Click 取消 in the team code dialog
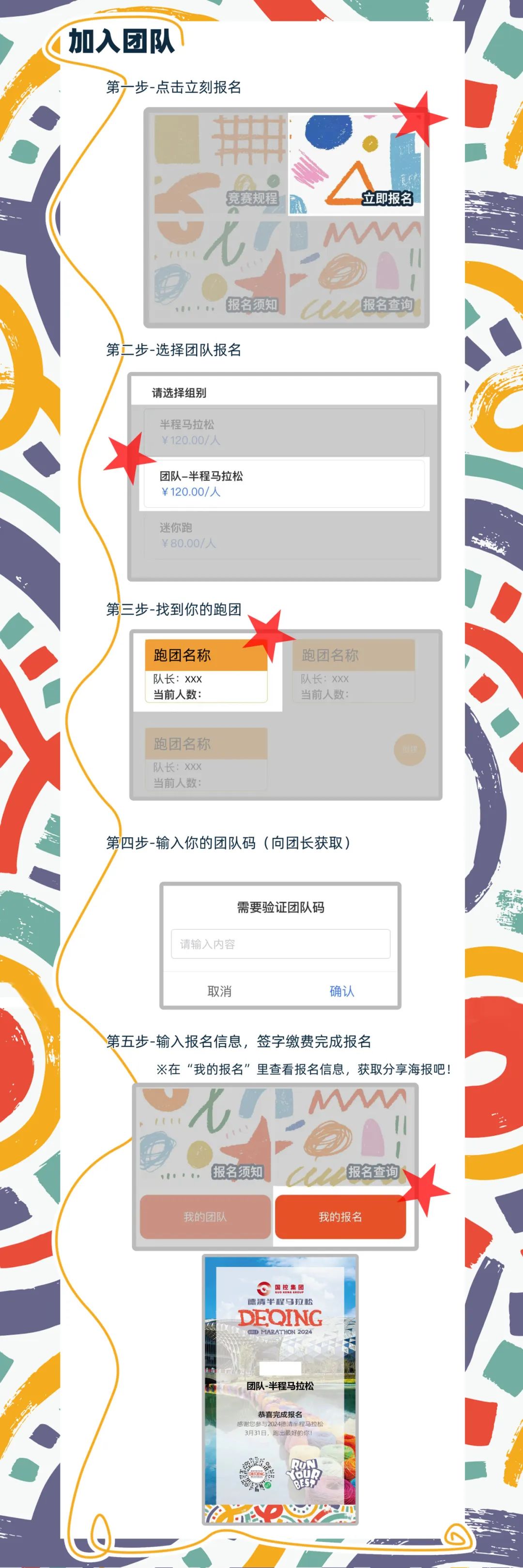 click(219, 991)
